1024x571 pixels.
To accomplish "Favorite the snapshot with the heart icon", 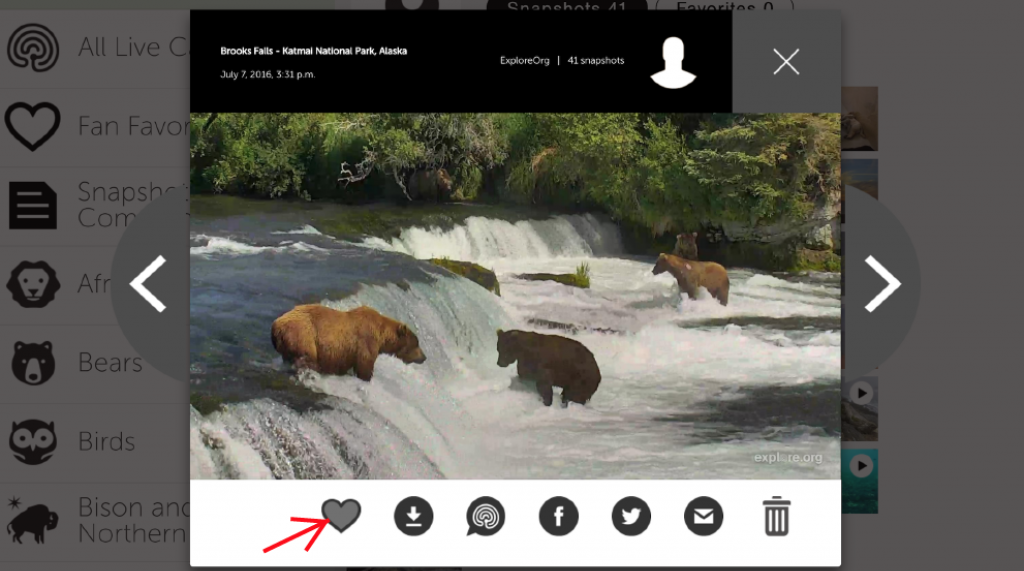I will [x=341, y=516].
